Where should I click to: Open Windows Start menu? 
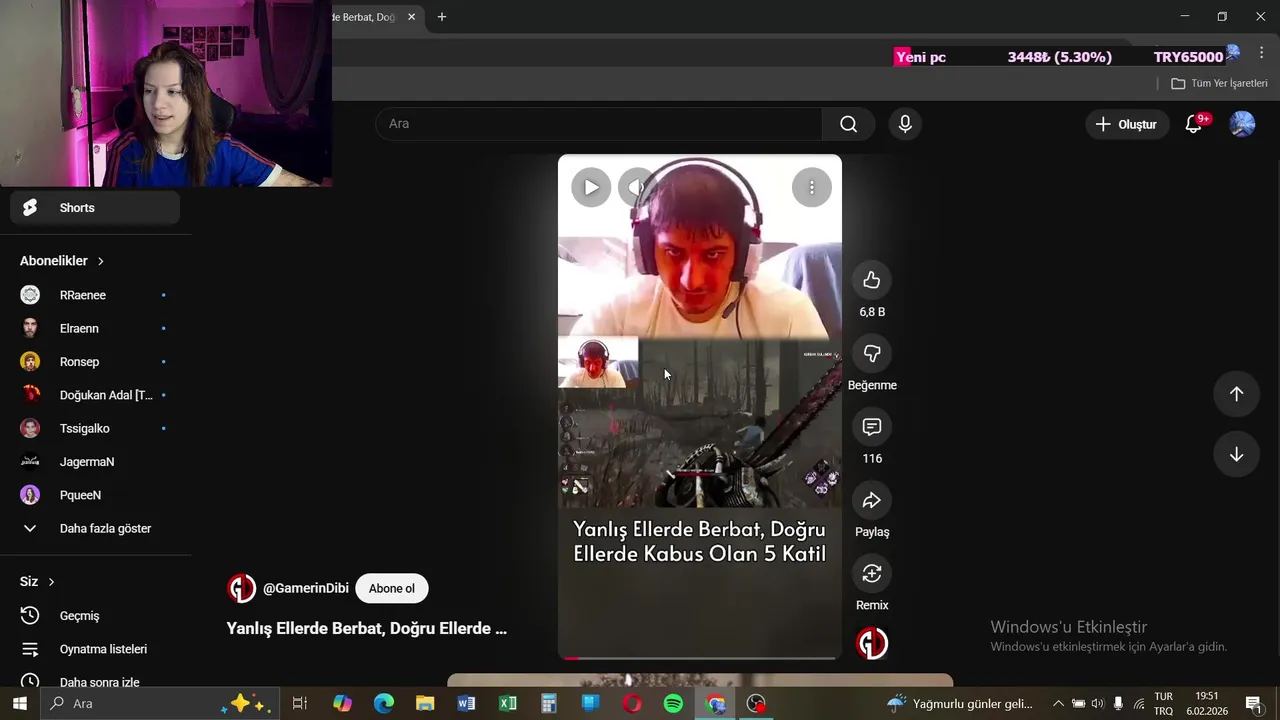point(19,704)
